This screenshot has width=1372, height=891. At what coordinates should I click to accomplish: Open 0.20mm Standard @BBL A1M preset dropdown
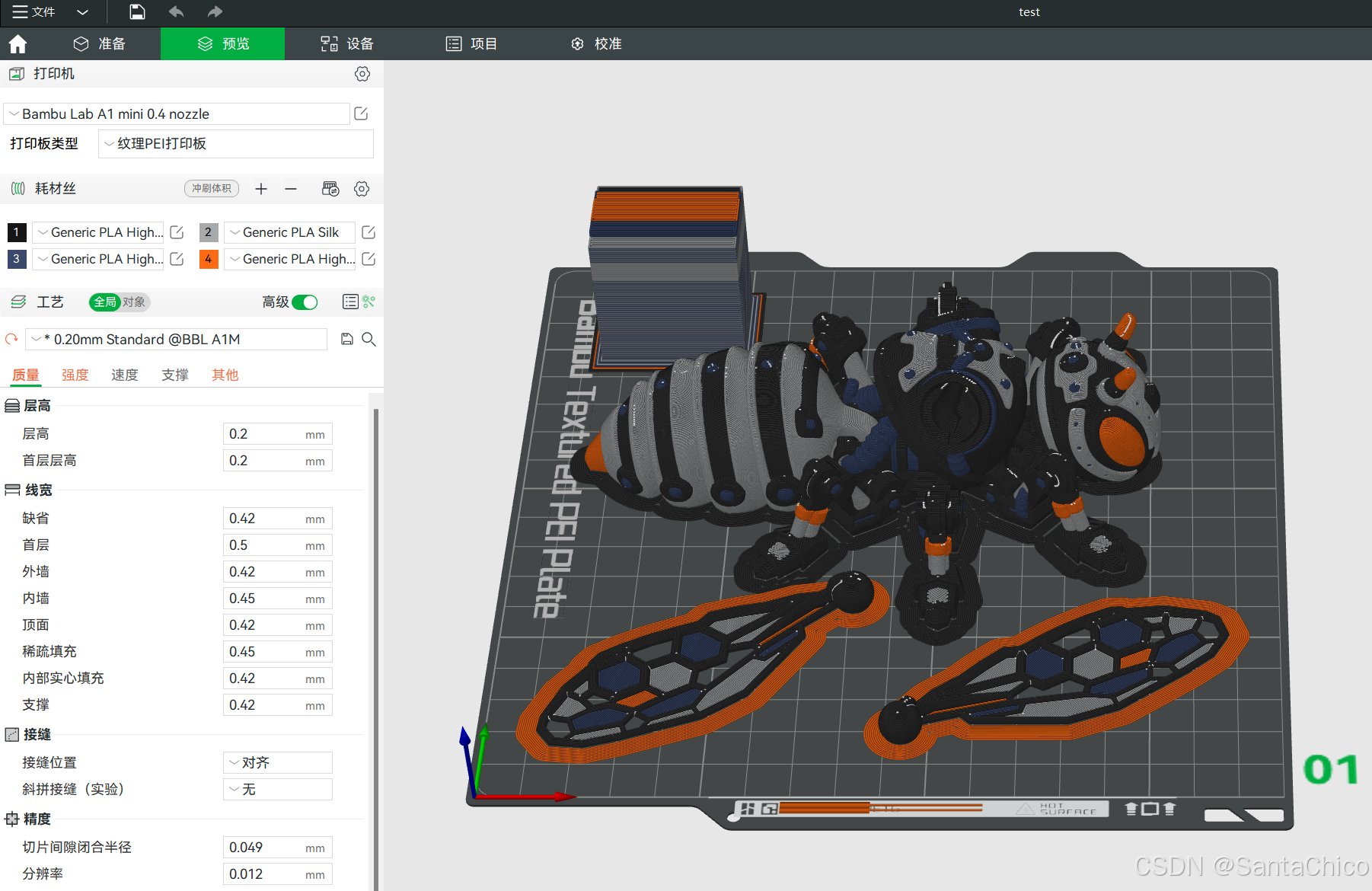click(x=177, y=339)
